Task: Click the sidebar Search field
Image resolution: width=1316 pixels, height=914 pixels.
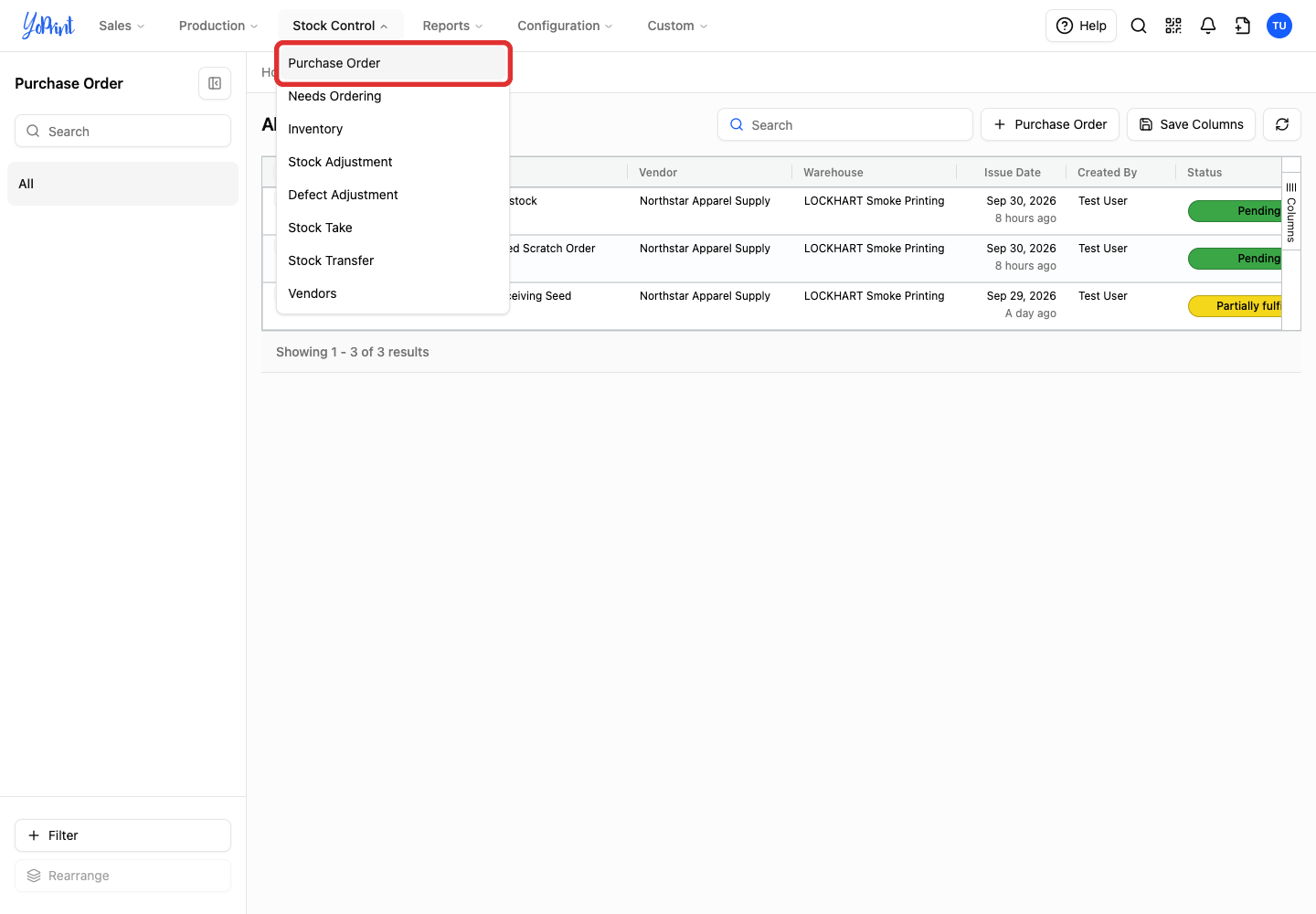Action: 122,131
